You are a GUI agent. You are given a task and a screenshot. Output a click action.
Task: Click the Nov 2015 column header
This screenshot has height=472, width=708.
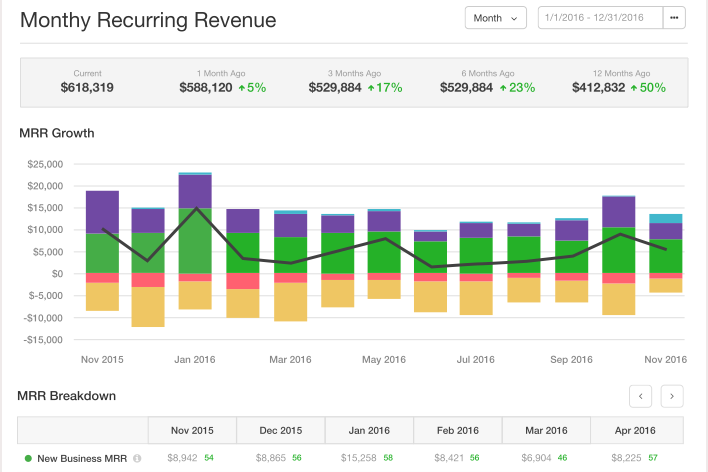point(192,430)
